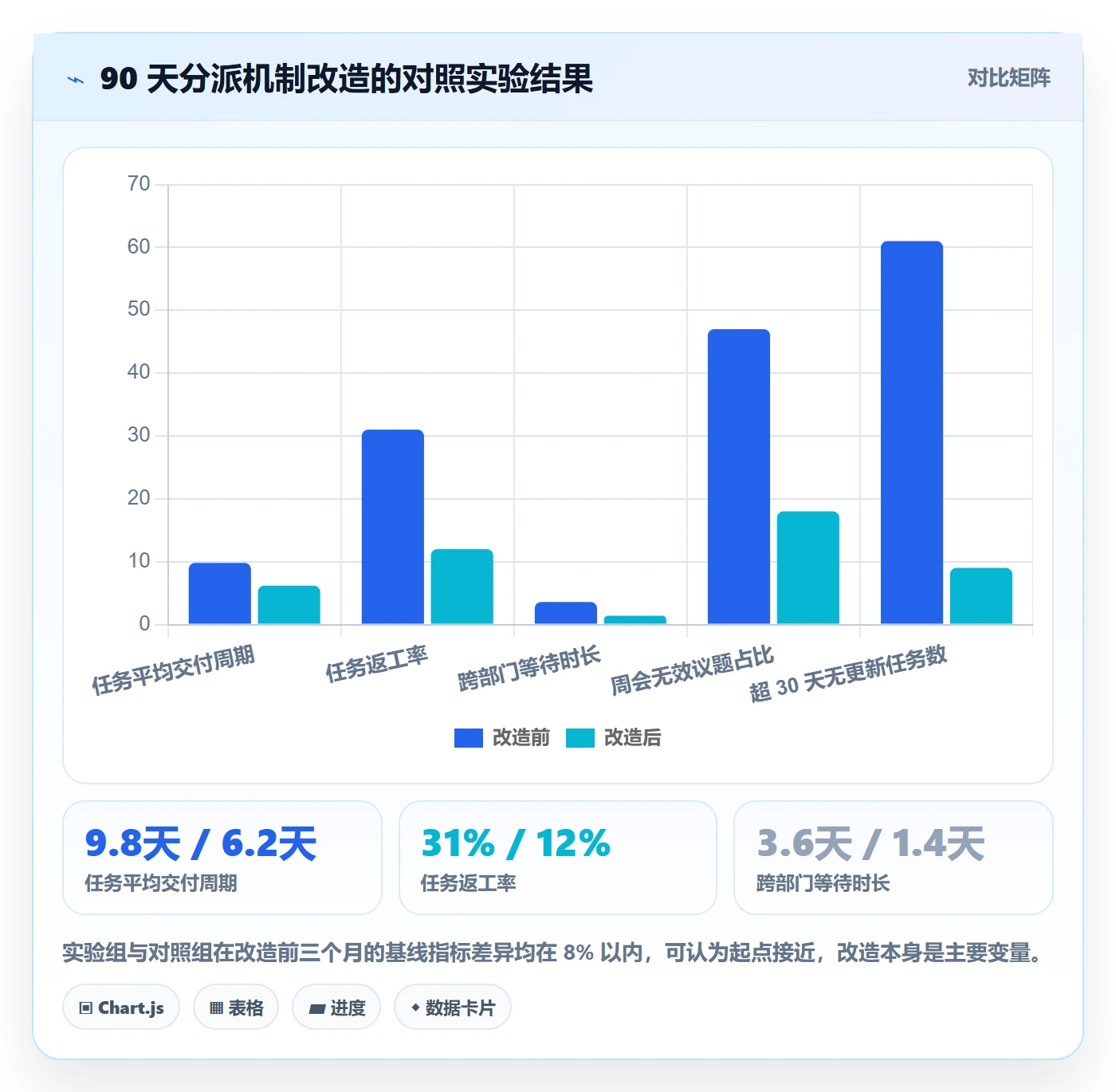
Task: Click the bar icon in the 进度 tag
Action: tap(316, 1009)
